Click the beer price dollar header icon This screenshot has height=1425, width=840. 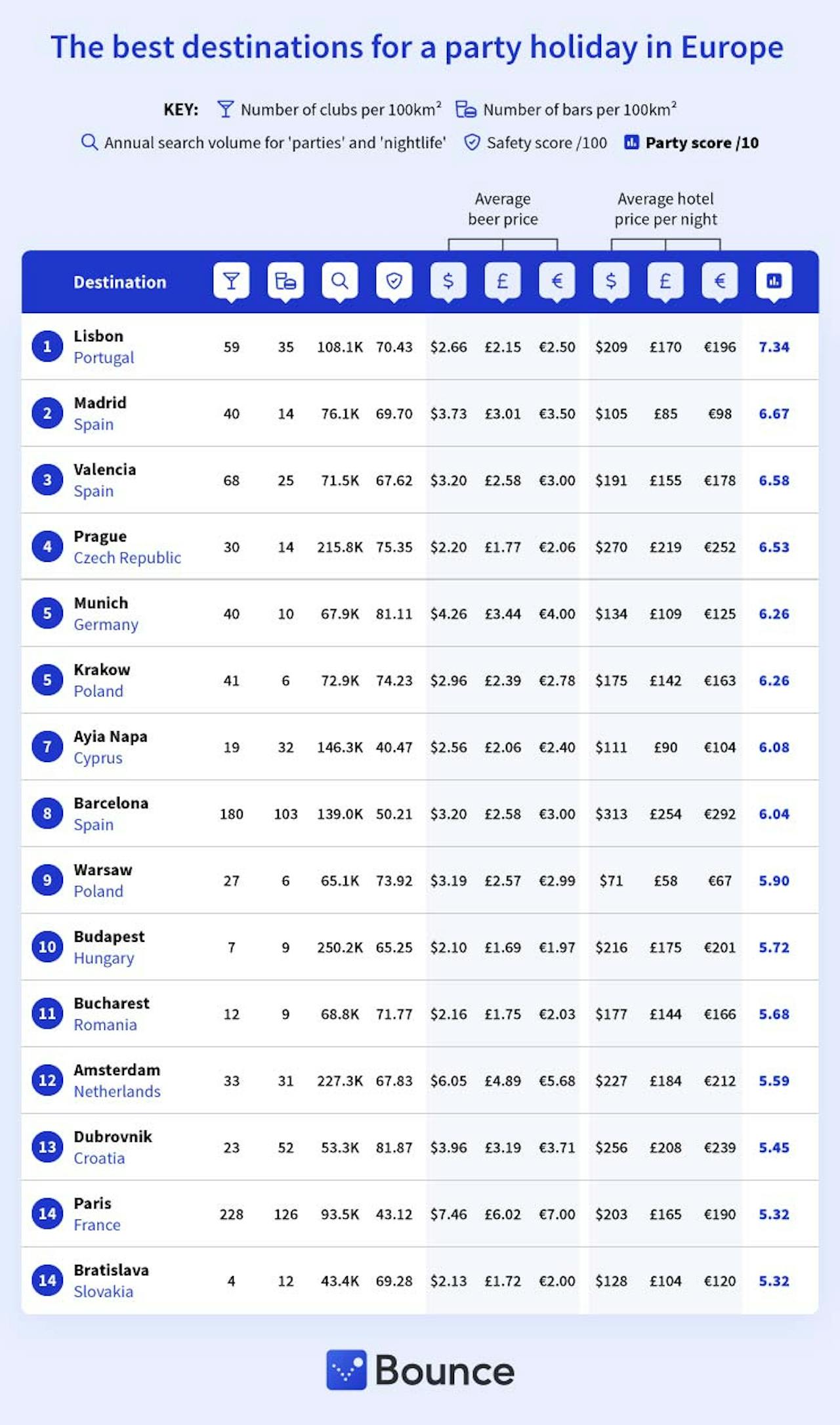point(448,281)
